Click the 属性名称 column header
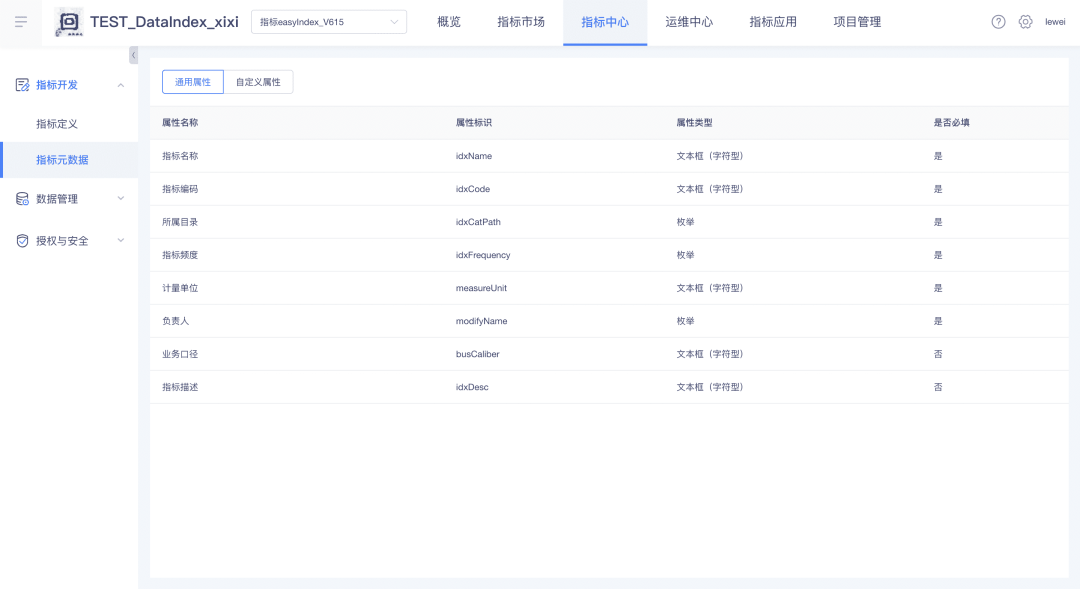Screen dimensions: 1080x589 [180, 123]
